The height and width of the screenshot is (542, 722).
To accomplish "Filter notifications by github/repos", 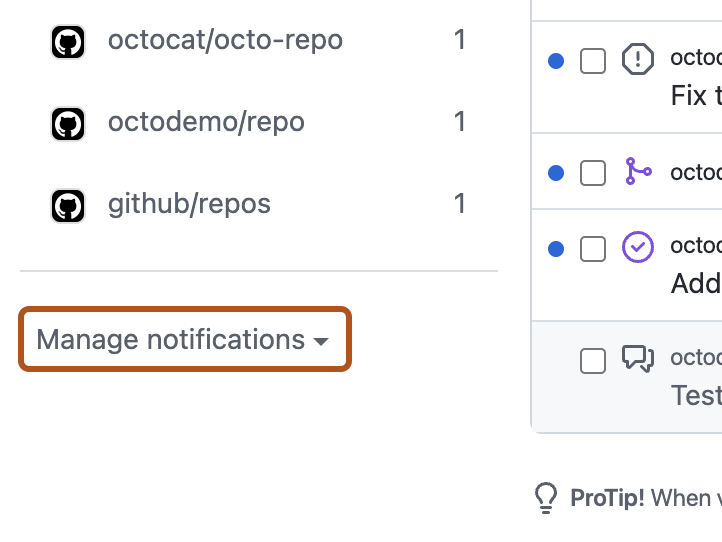I will click(258, 204).
